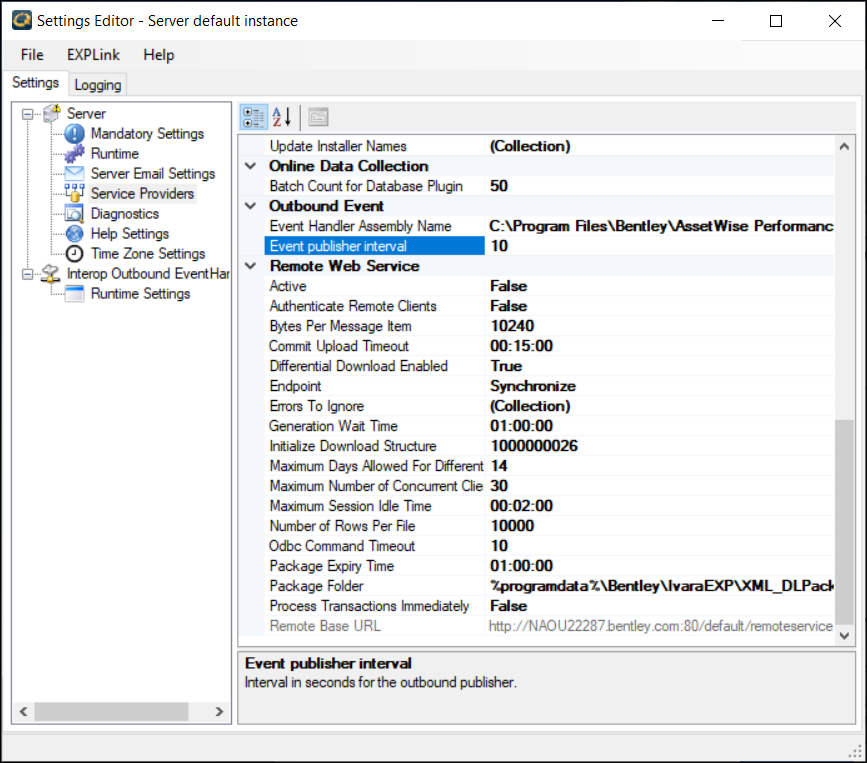The image size is (867, 763).
Task: Open Help Settings tree node
Action: click(129, 234)
